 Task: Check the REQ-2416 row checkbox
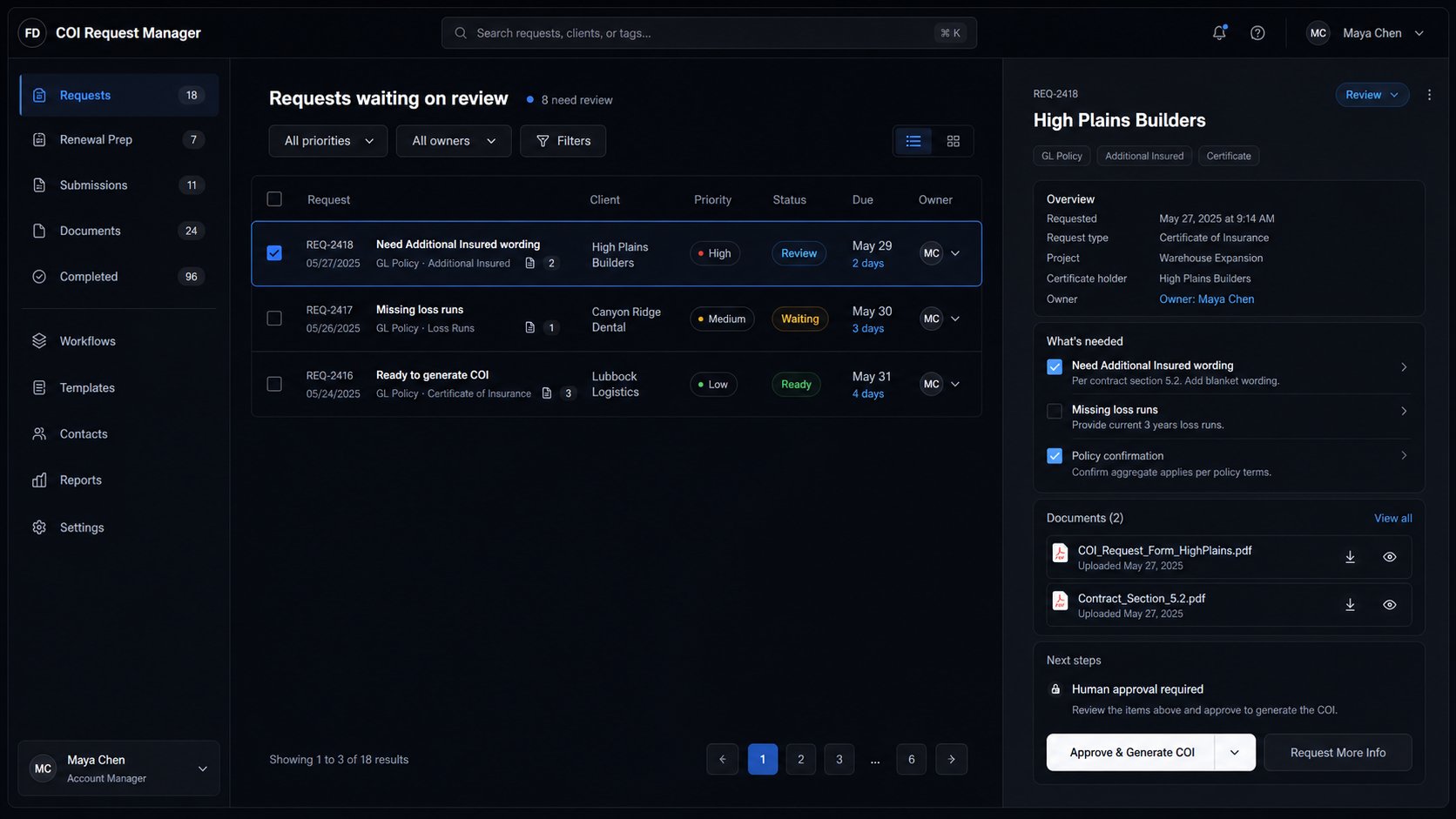pos(274,384)
